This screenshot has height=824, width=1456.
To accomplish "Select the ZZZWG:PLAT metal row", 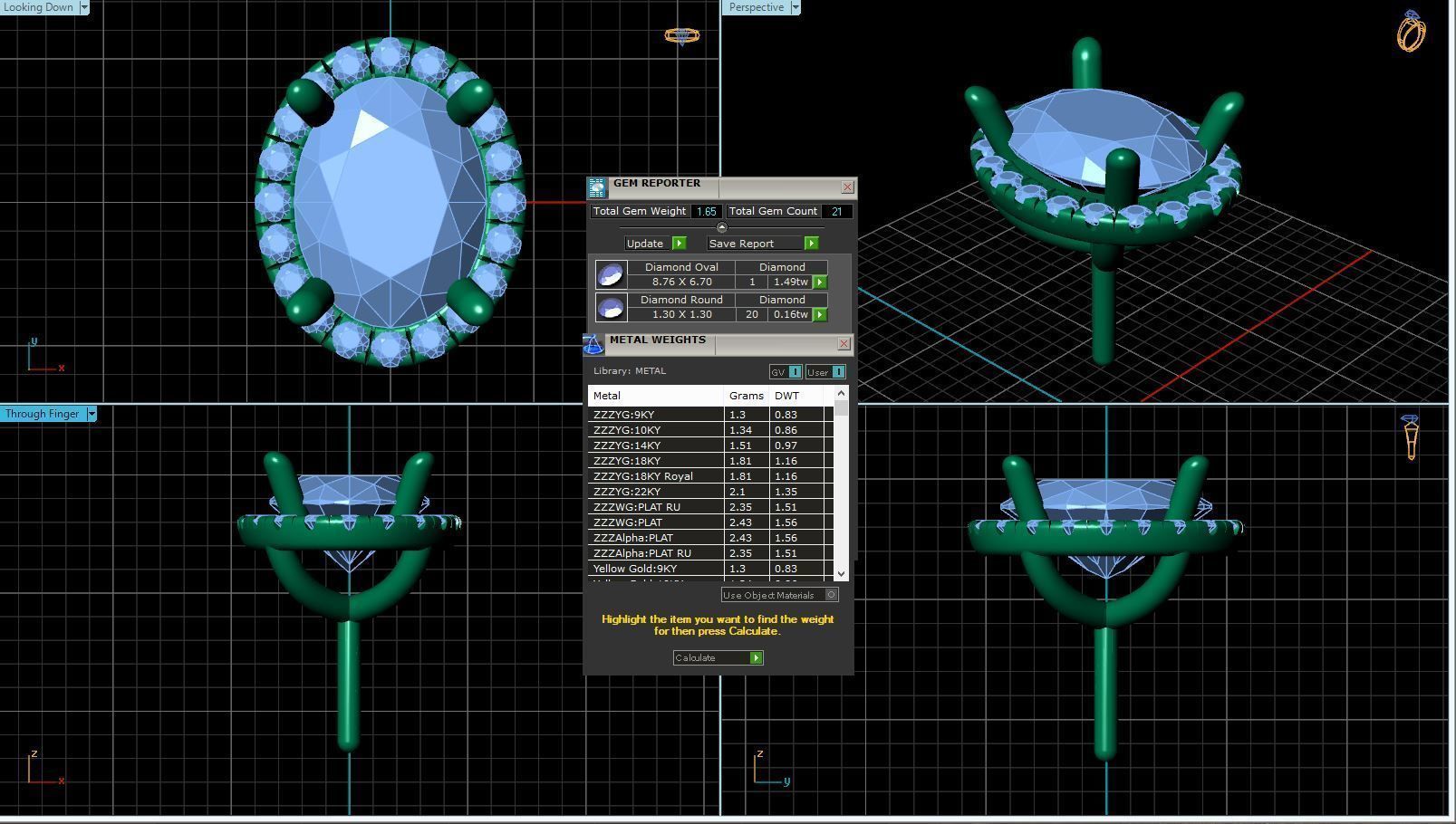I will point(710,522).
